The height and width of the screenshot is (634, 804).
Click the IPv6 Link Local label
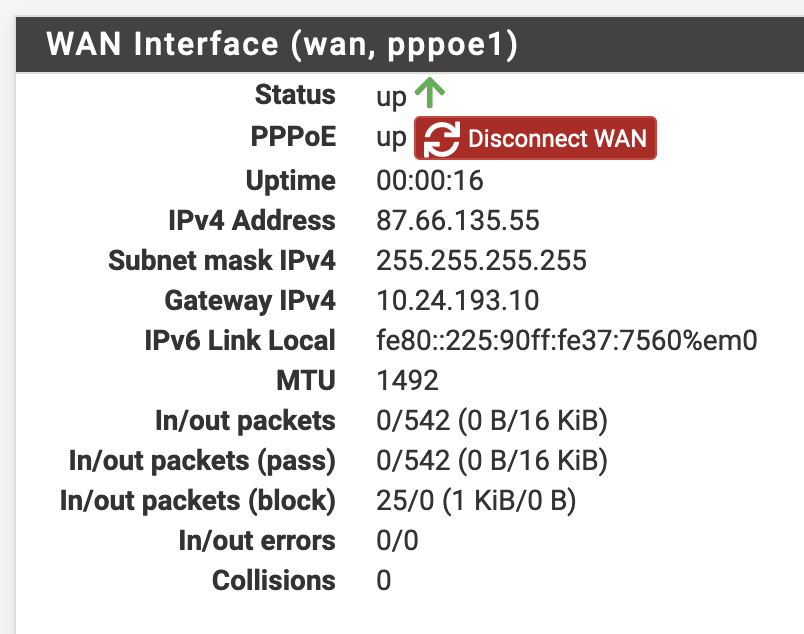click(x=240, y=341)
